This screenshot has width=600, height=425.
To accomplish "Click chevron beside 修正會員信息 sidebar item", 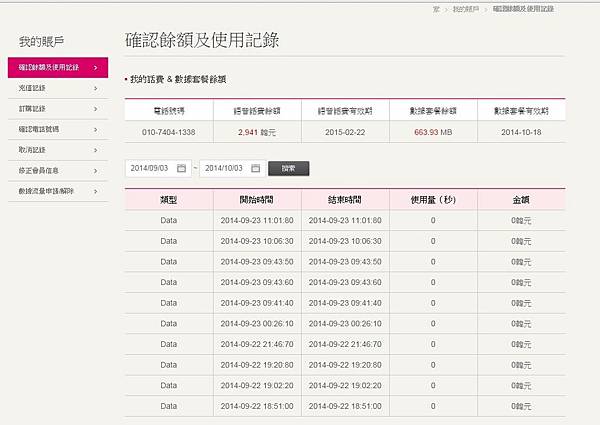I will pos(96,171).
